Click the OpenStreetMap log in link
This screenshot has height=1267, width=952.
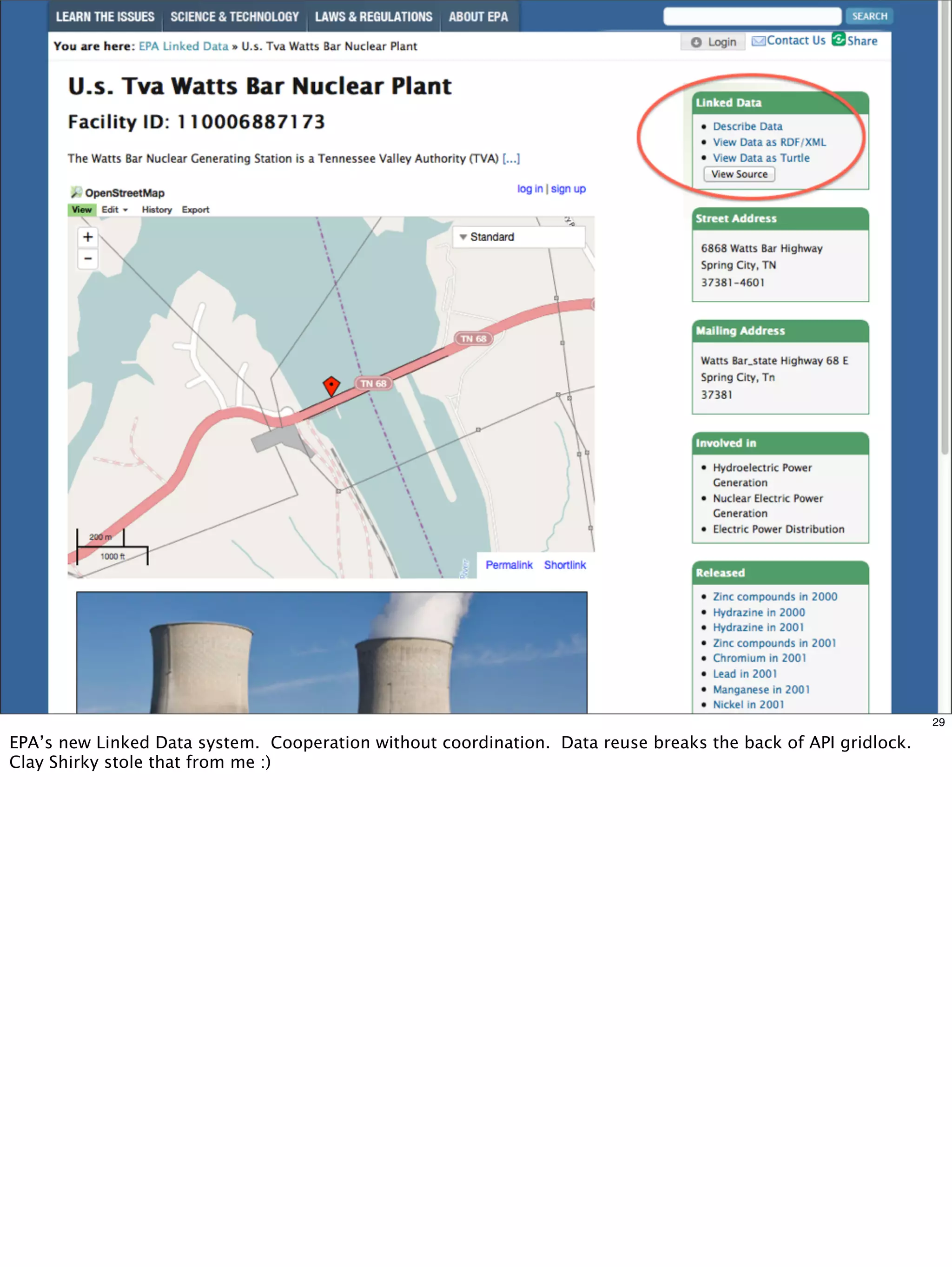pos(530,188)
